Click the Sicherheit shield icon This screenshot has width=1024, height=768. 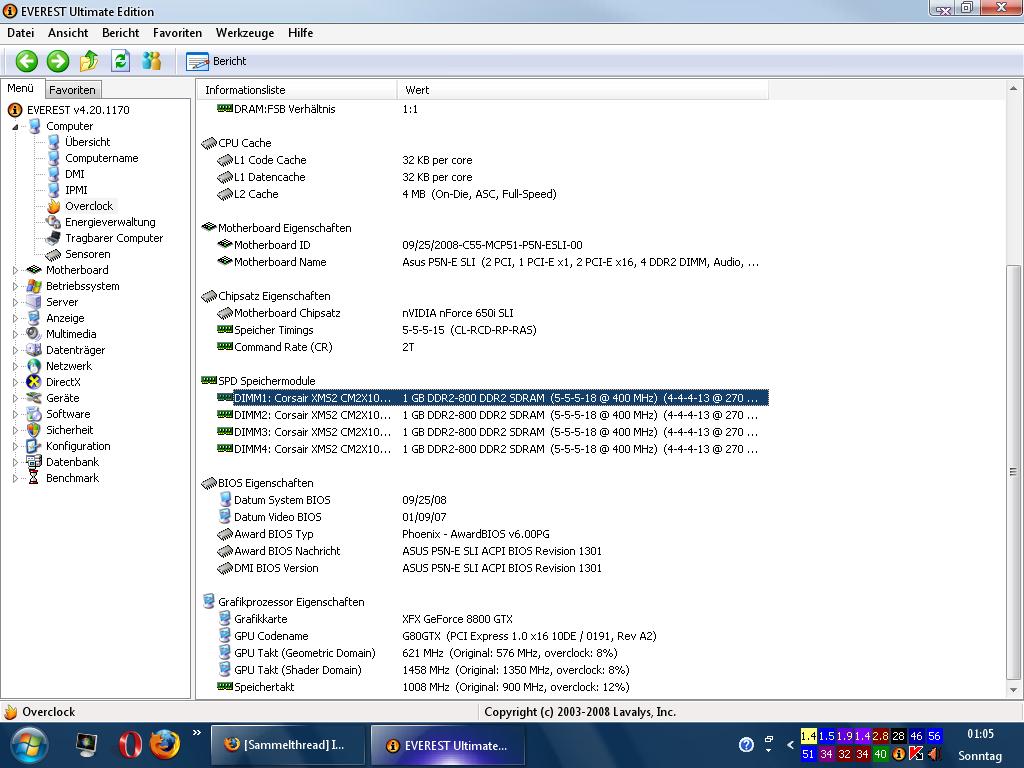(33, 430)
